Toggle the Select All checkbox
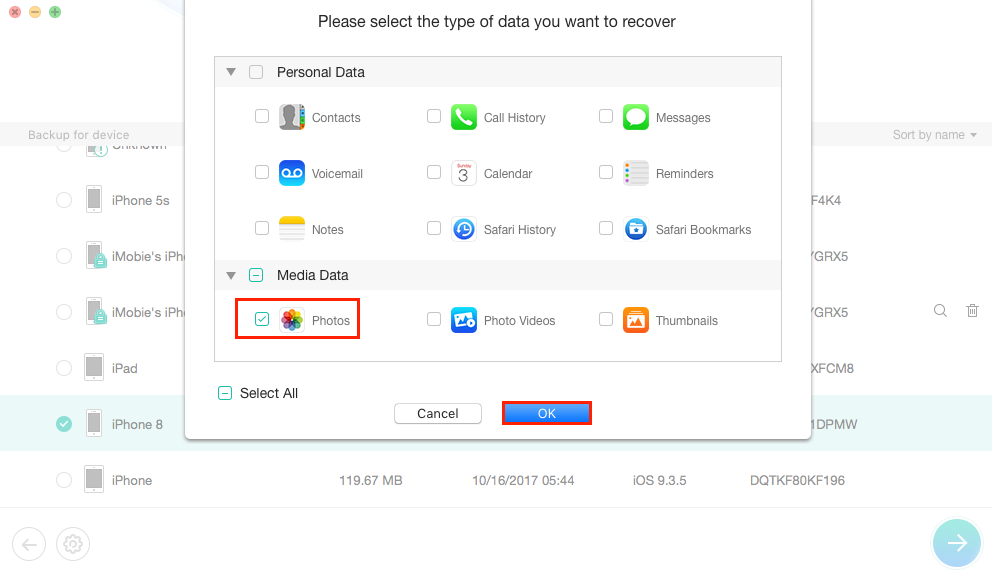 tap(225, 393)
